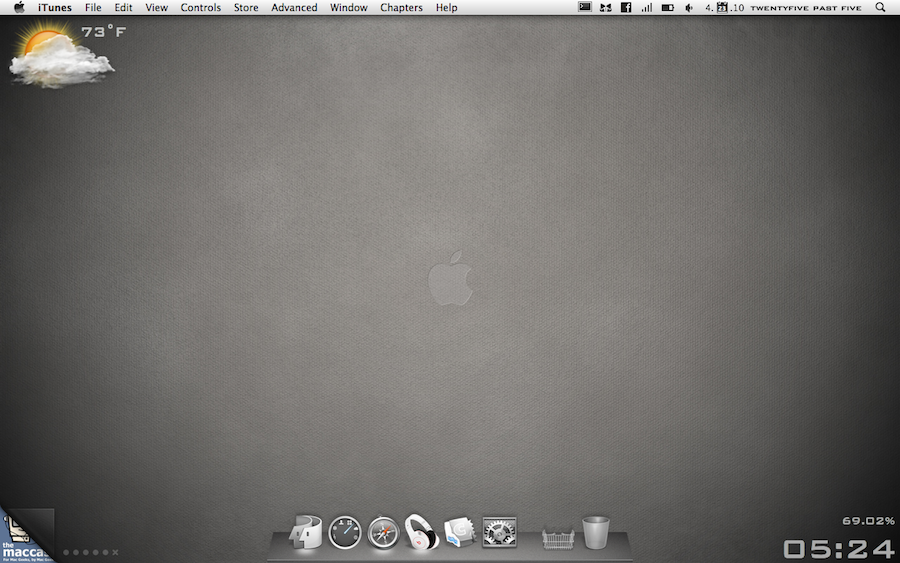
Task: Open the File menu
Action: coord(93,7)
